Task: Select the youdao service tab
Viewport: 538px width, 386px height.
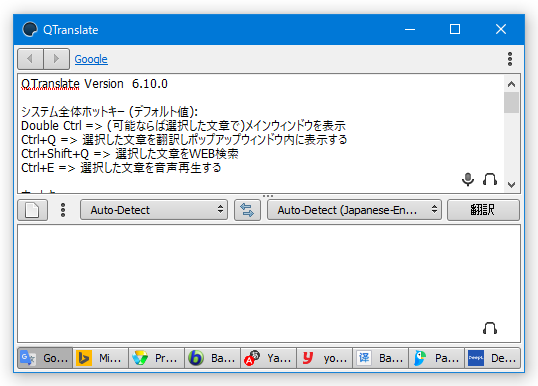Action: click(x=324, y=358)
